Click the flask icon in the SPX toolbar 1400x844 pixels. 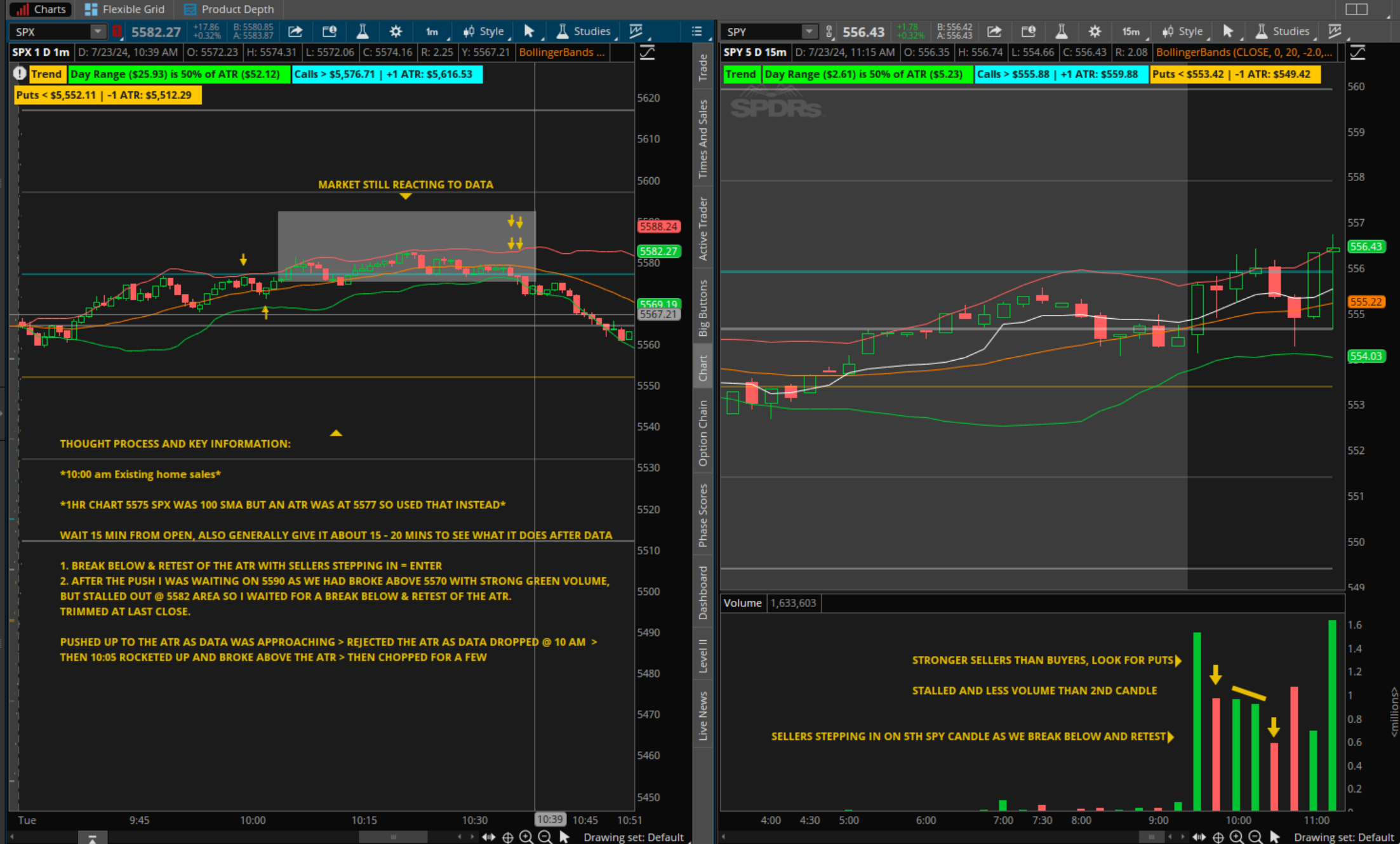(363, 32)
